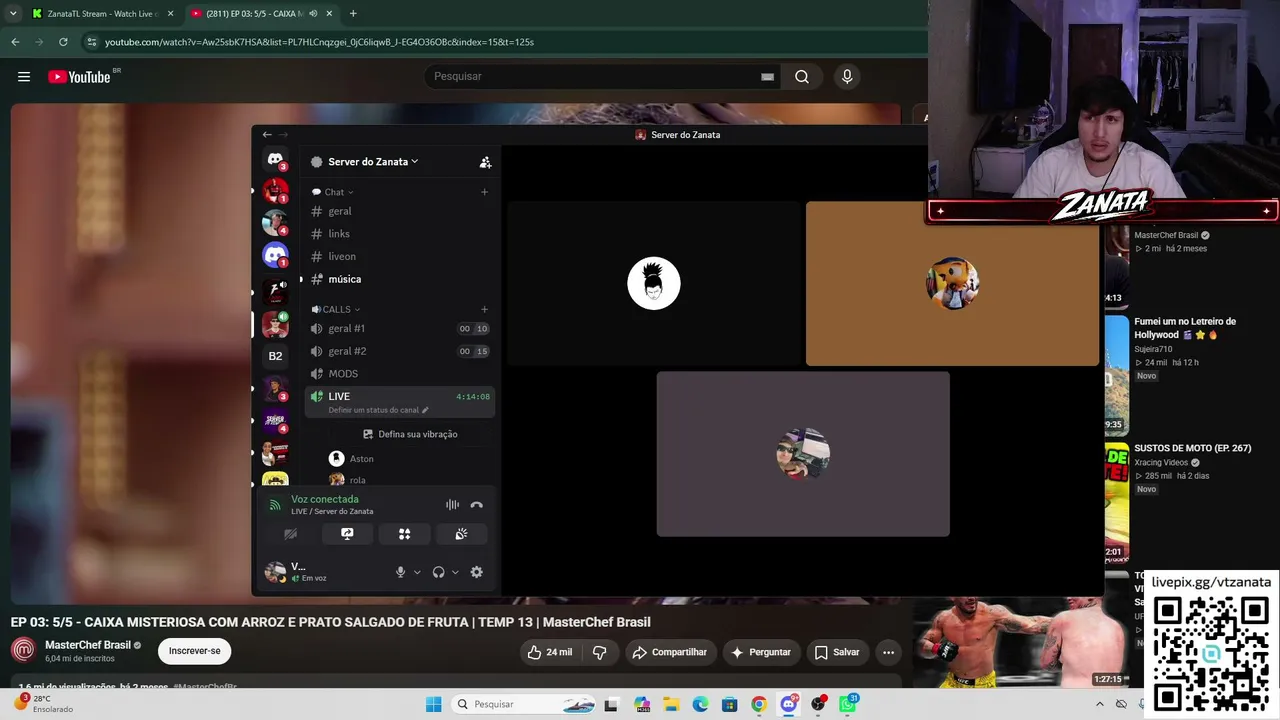Click the browser address bar URL
Screen dimensions: 1280x720
click(319, 42)
